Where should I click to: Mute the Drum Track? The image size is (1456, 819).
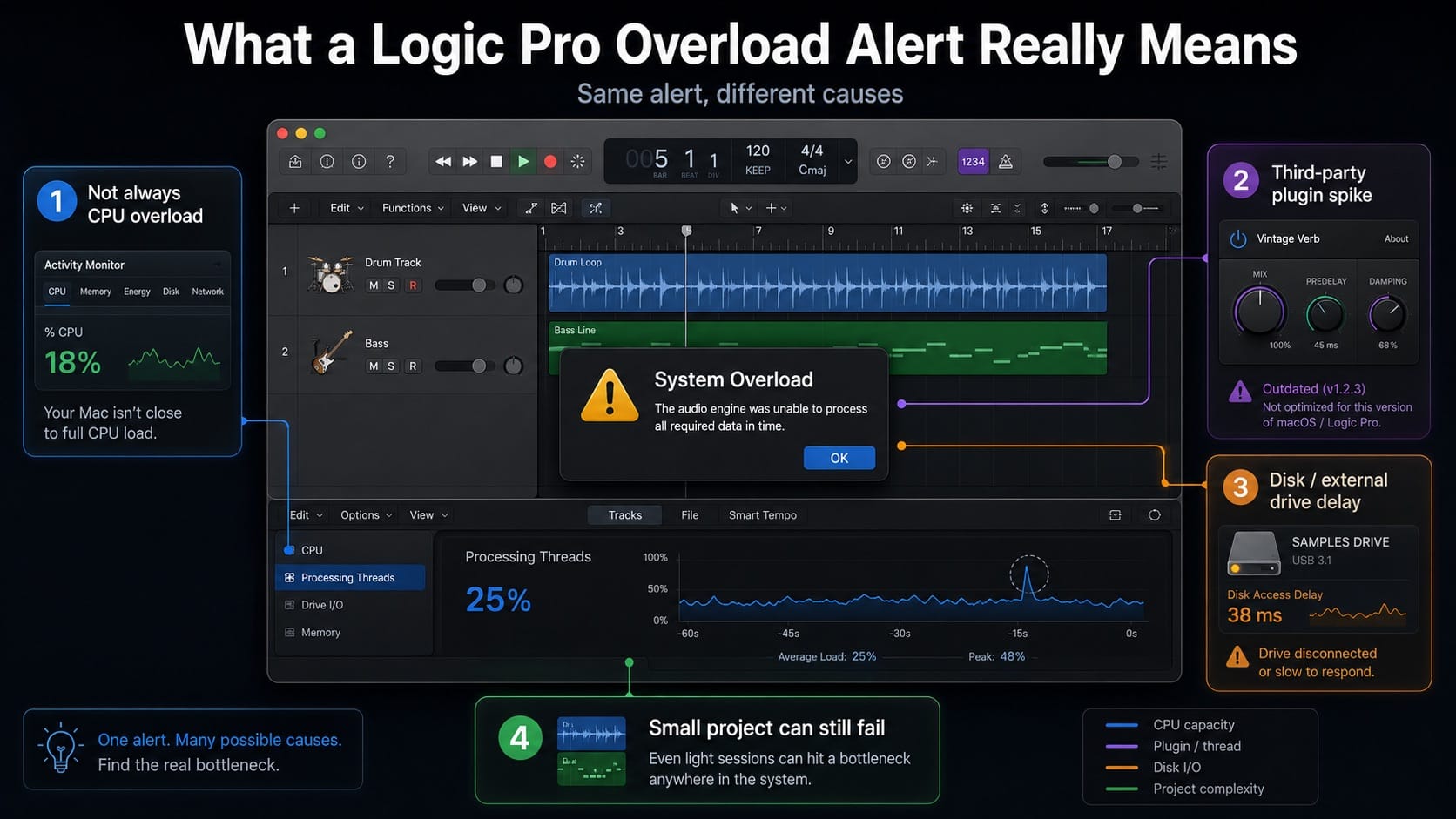(374, 285)
